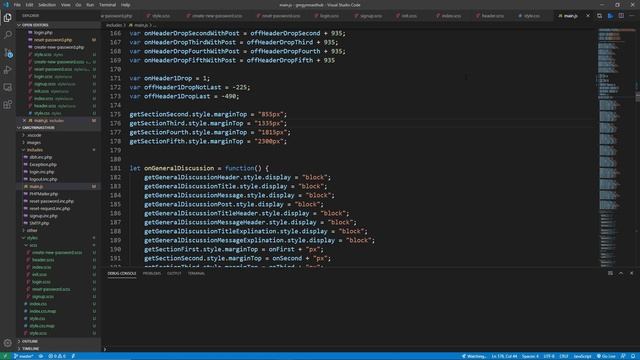Click the editor scrollbar slider next to minimap

point(638,97)
